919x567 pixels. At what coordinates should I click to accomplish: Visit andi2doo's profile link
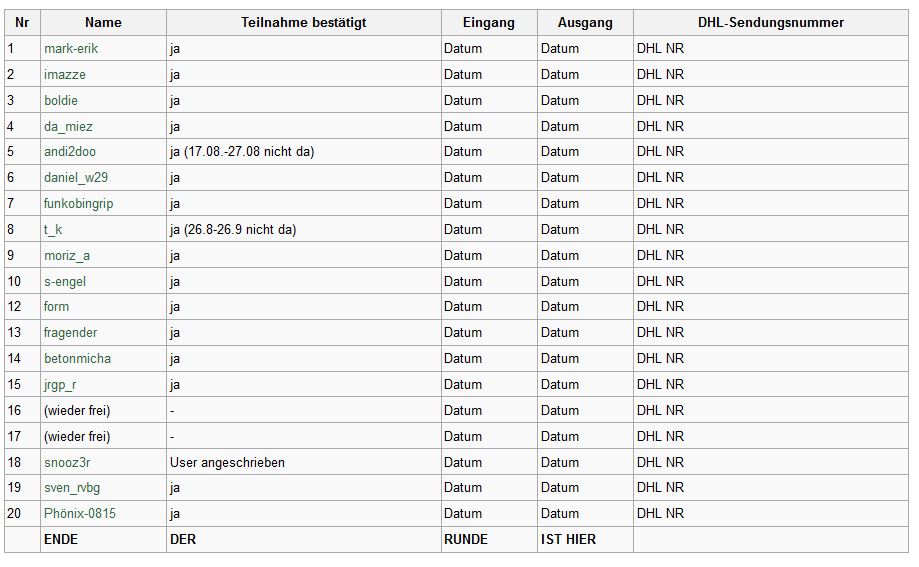pos(70,152)
